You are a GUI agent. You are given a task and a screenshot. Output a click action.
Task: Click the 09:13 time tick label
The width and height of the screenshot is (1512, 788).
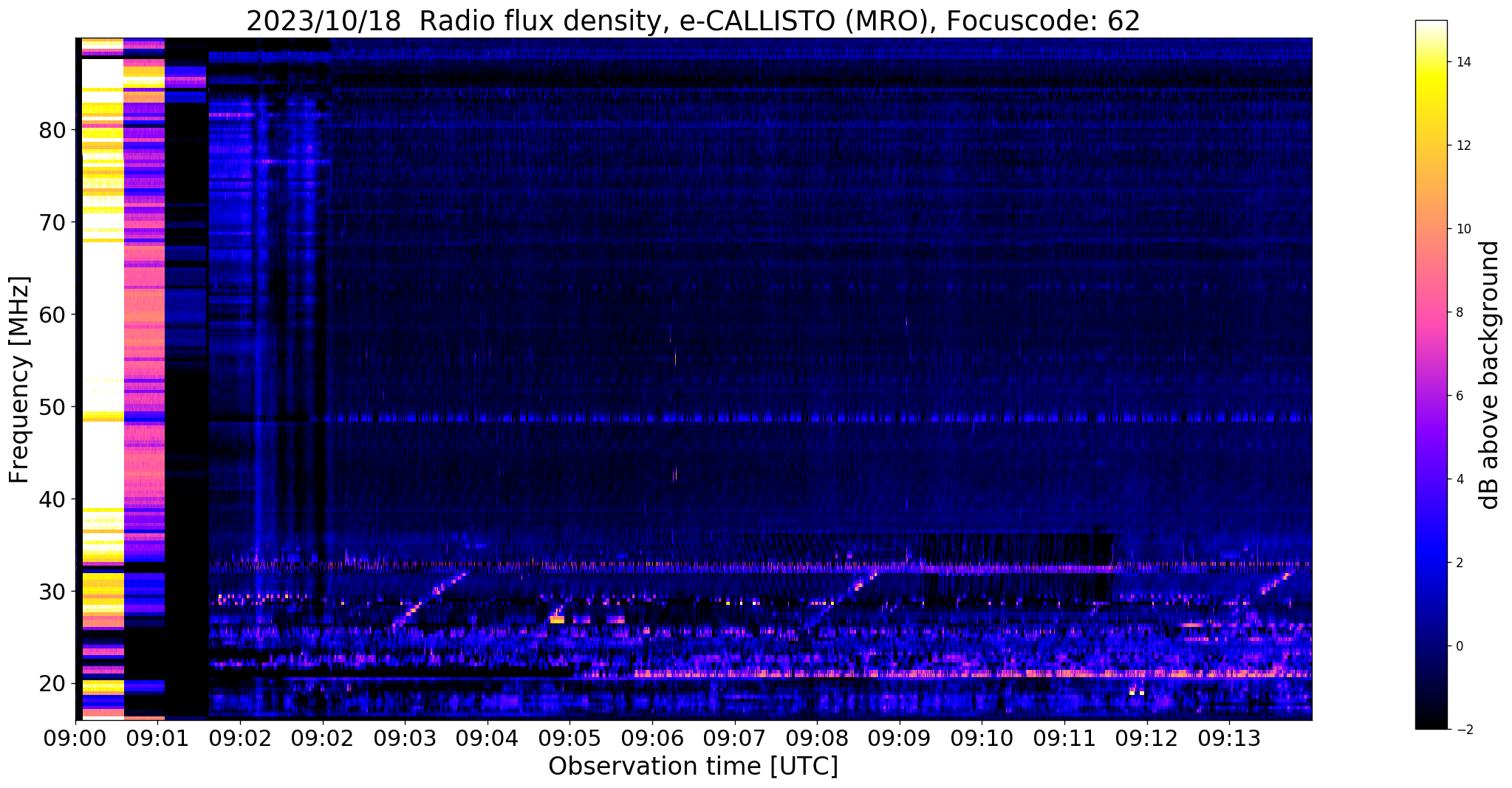coord(1229,738)
